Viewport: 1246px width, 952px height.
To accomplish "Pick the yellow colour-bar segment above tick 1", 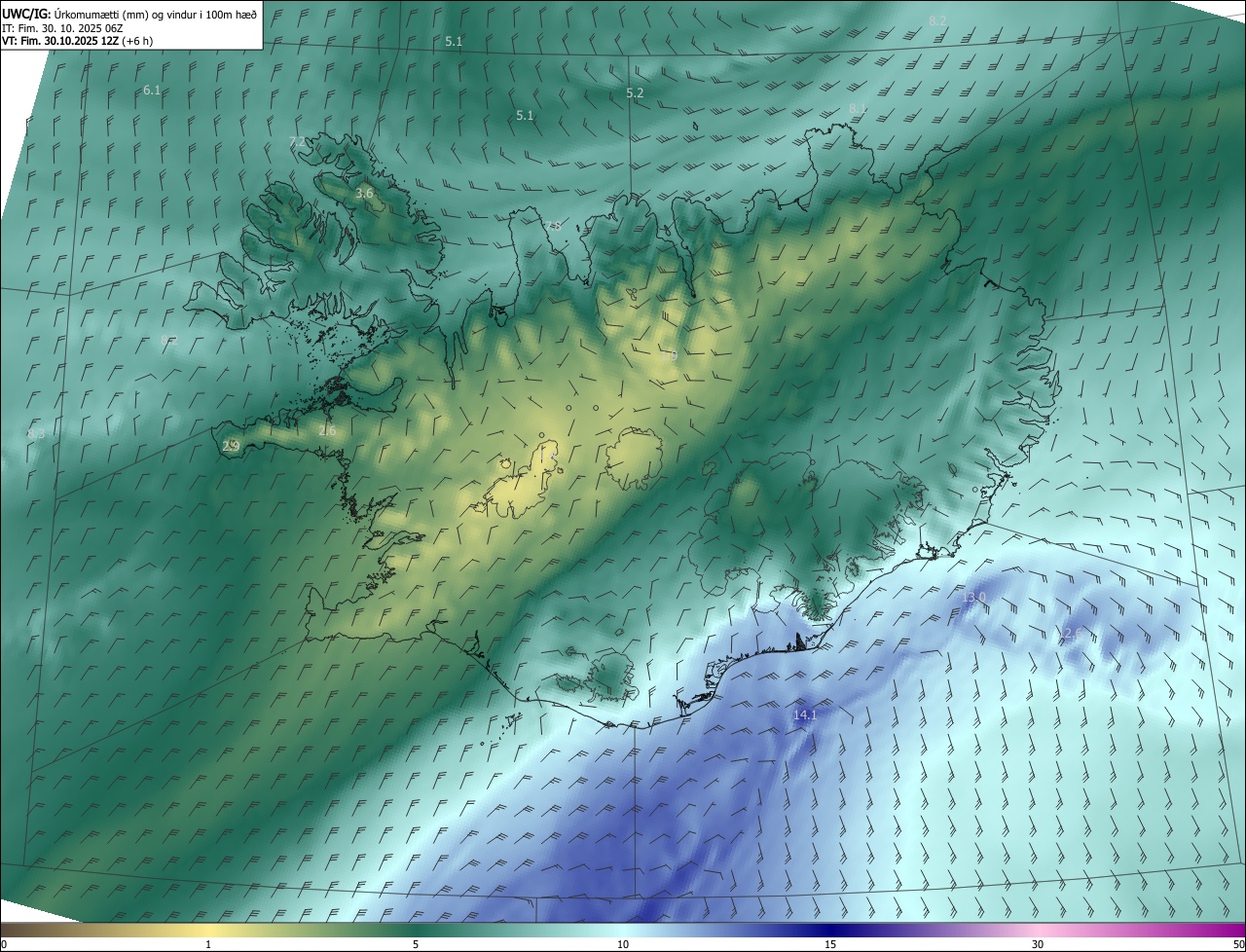I will (208, 930).
